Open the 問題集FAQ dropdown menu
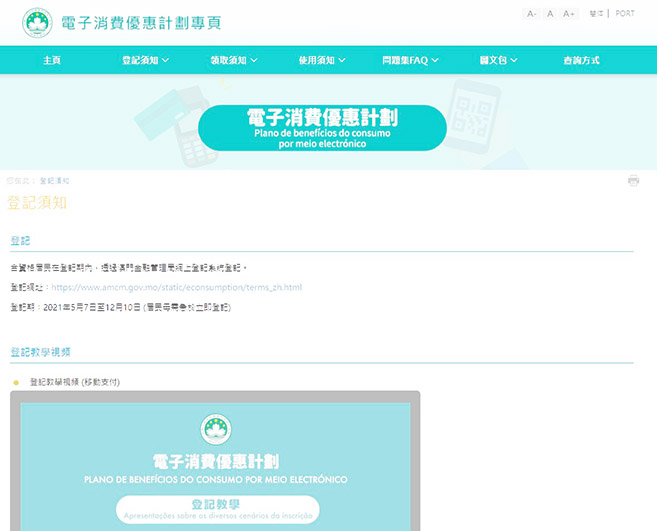 (x=410, y=60)
